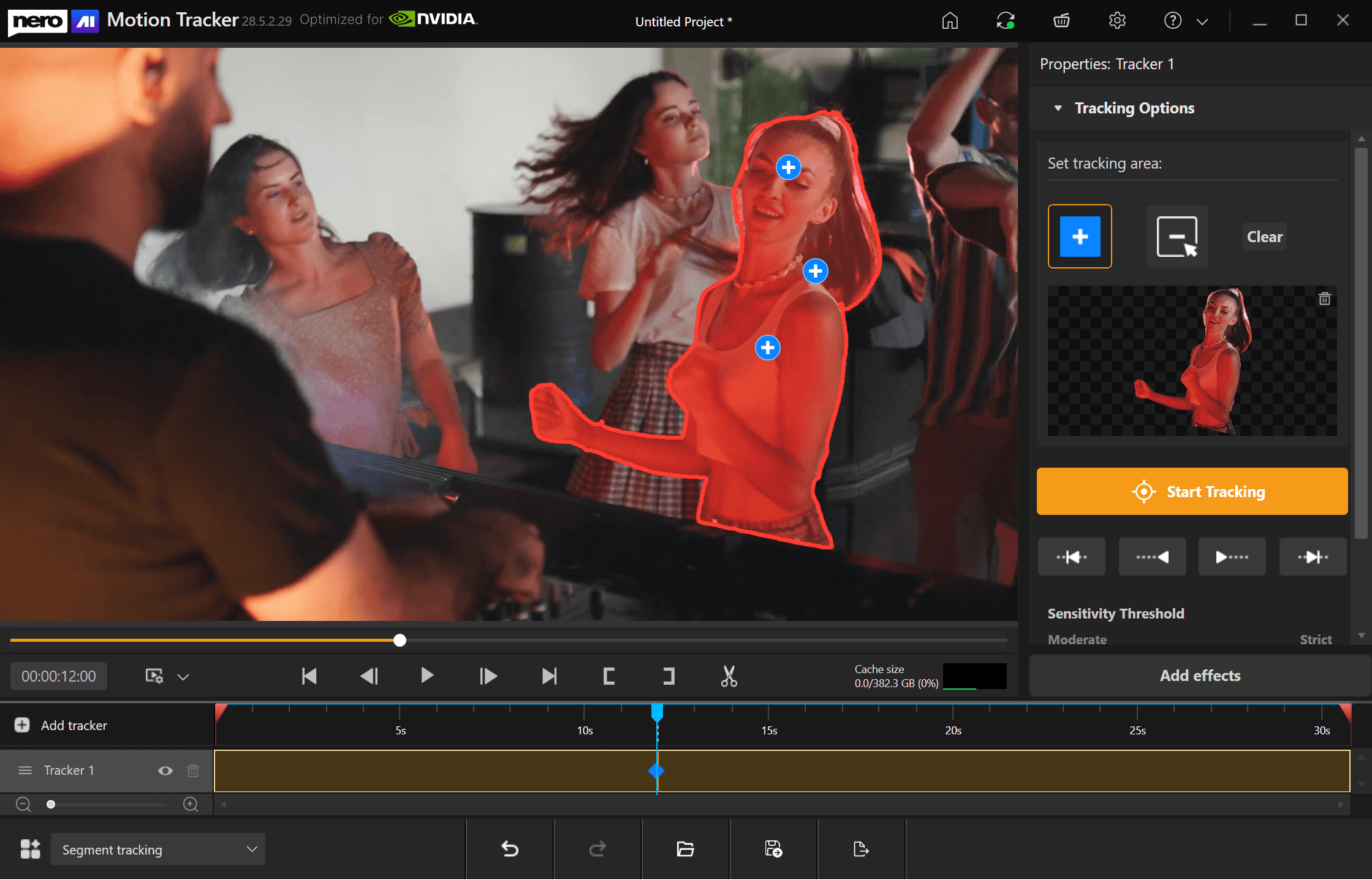
Task: Click the Clear tracking area button
Action: coord(1264,237)
